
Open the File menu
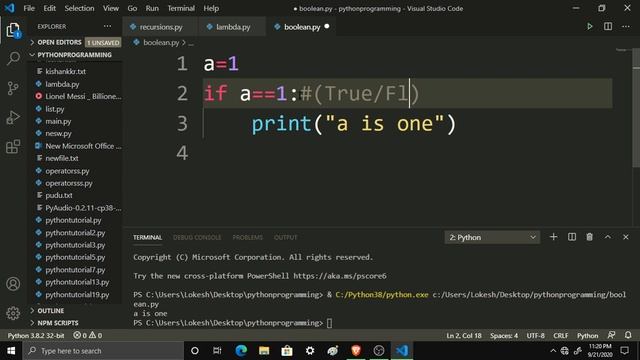point(29,8)
